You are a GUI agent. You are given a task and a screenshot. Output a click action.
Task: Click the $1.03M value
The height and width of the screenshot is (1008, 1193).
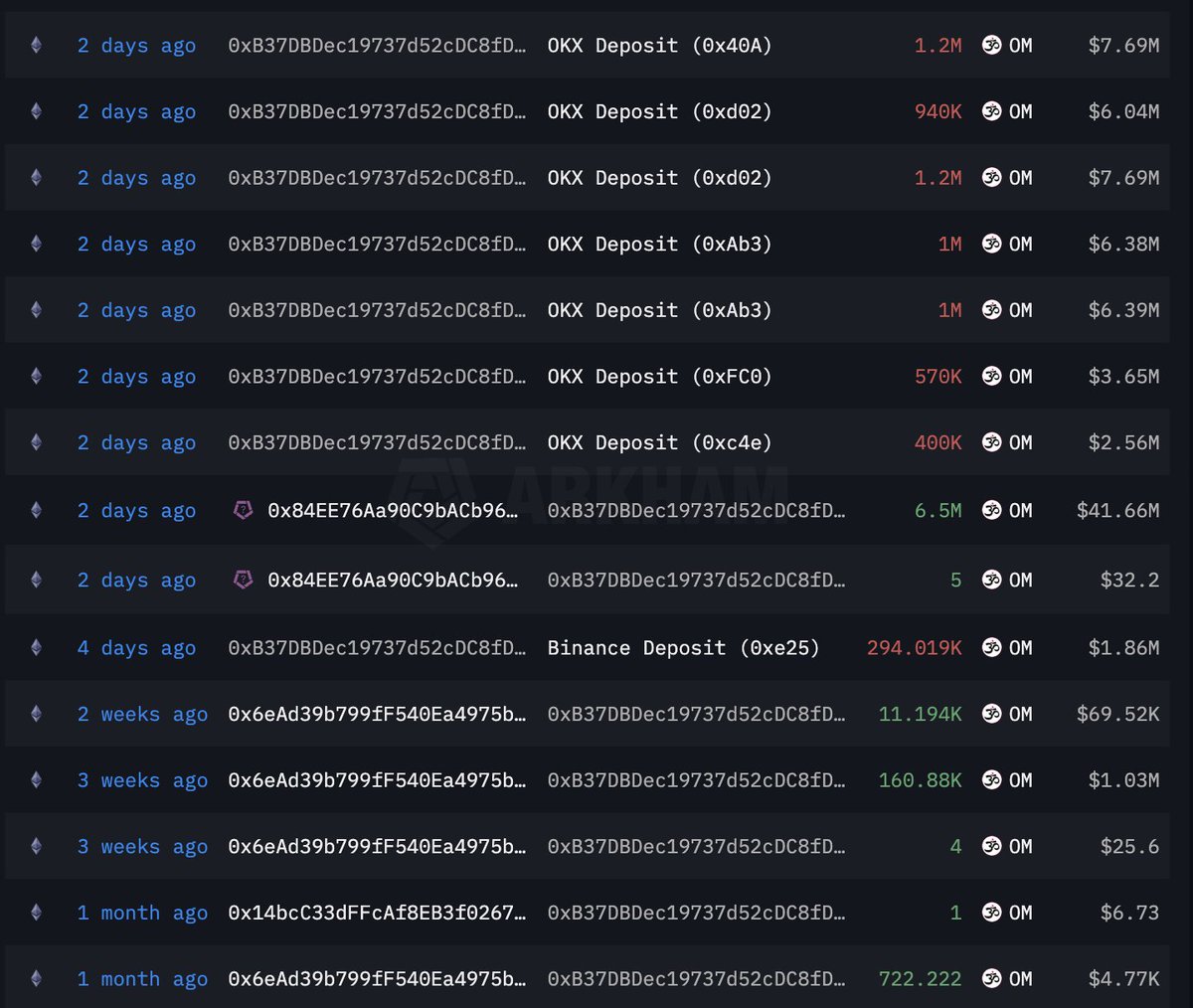[x=1123, y=780]
